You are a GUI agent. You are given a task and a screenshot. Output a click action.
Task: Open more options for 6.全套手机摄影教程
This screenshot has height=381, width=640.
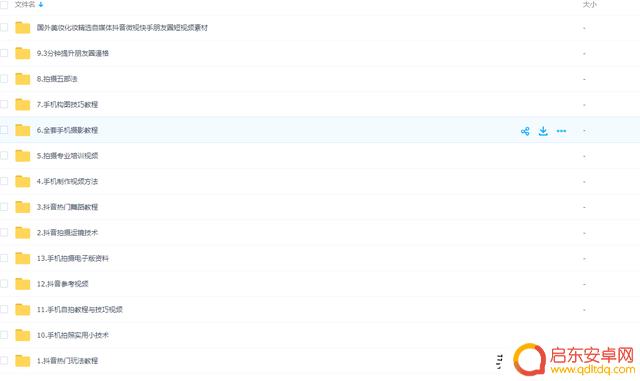tap(561, 131)
